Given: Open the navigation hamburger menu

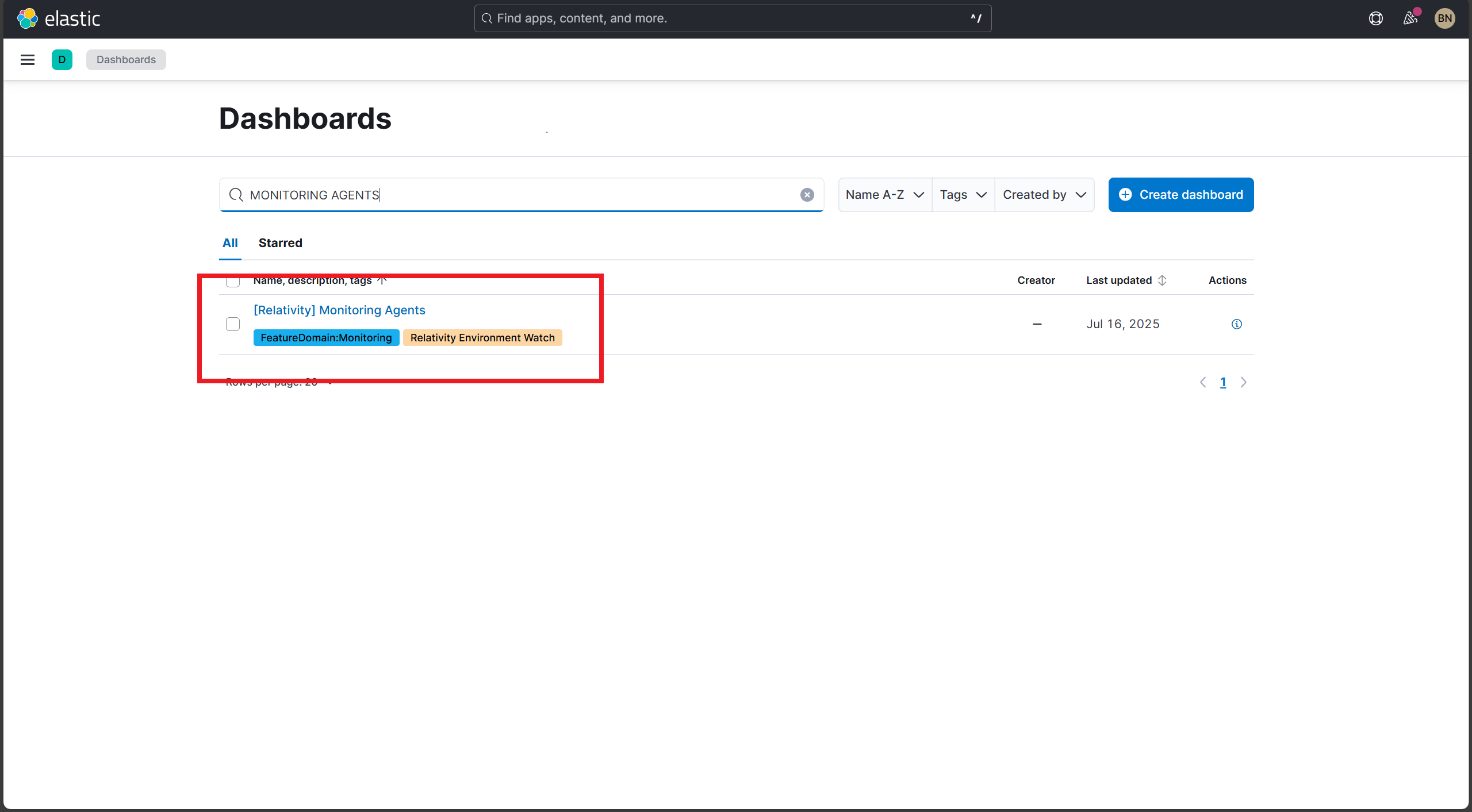Looking at the screenshot, I should click(x=27, y=59).
